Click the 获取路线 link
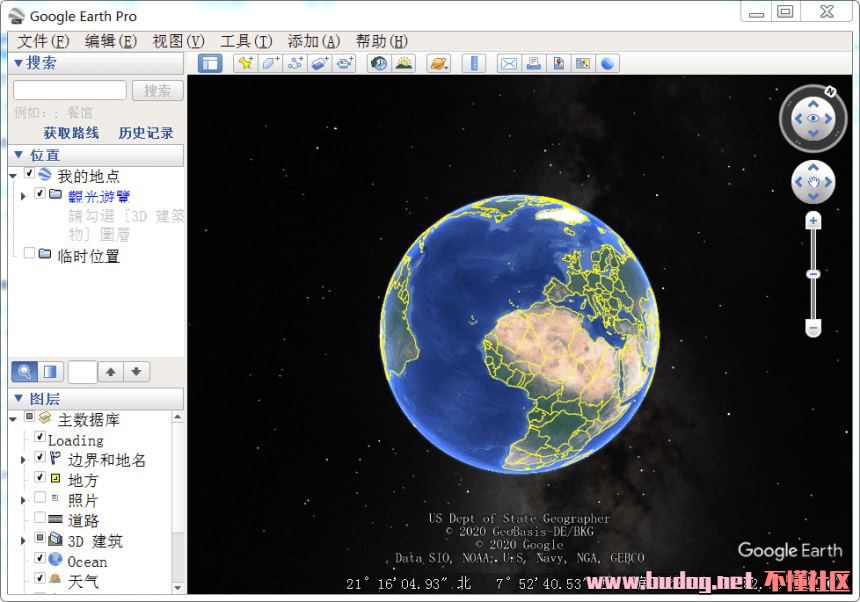The width and height of the screenshot is (860, 602). 71,133
